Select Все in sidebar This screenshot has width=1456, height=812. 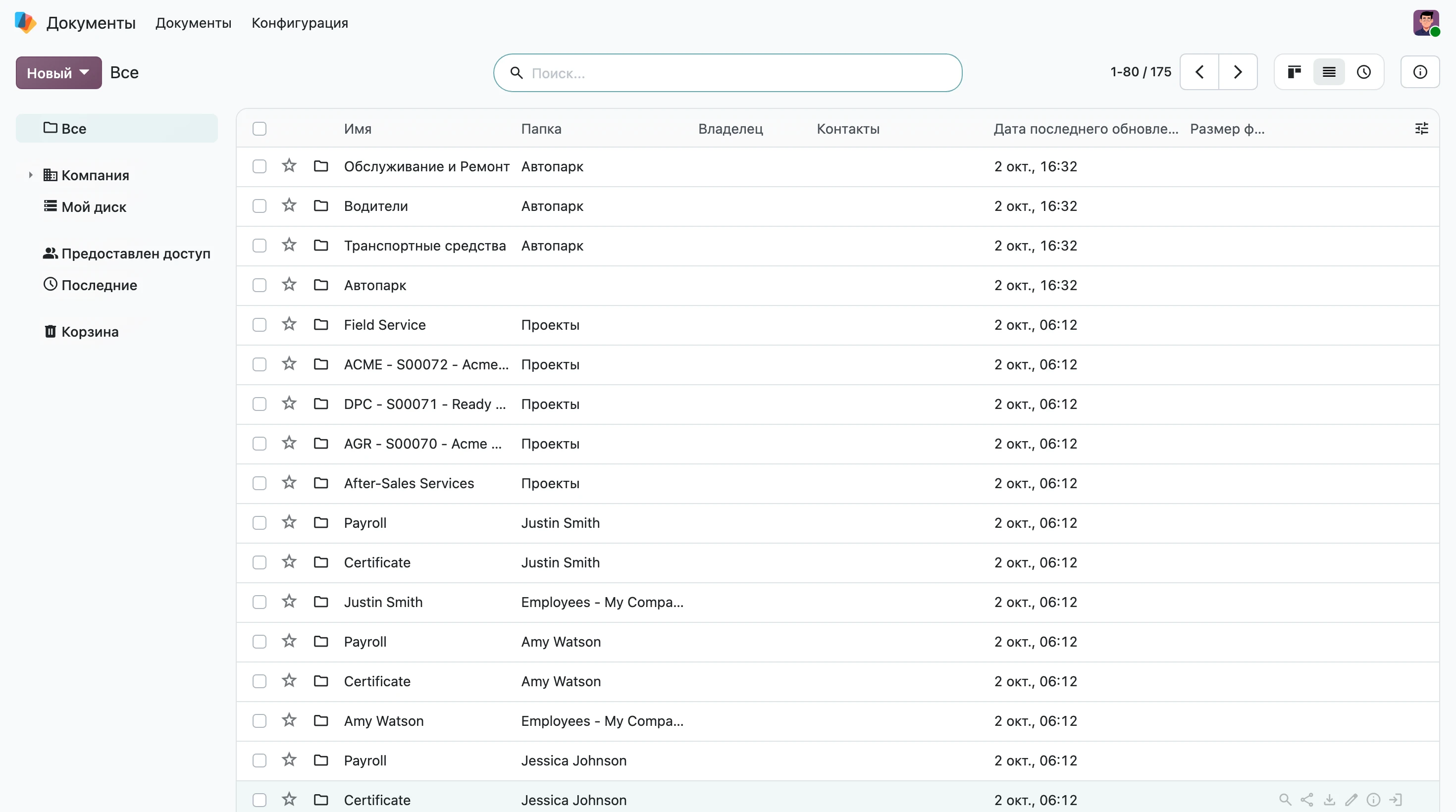pos(116,128)
